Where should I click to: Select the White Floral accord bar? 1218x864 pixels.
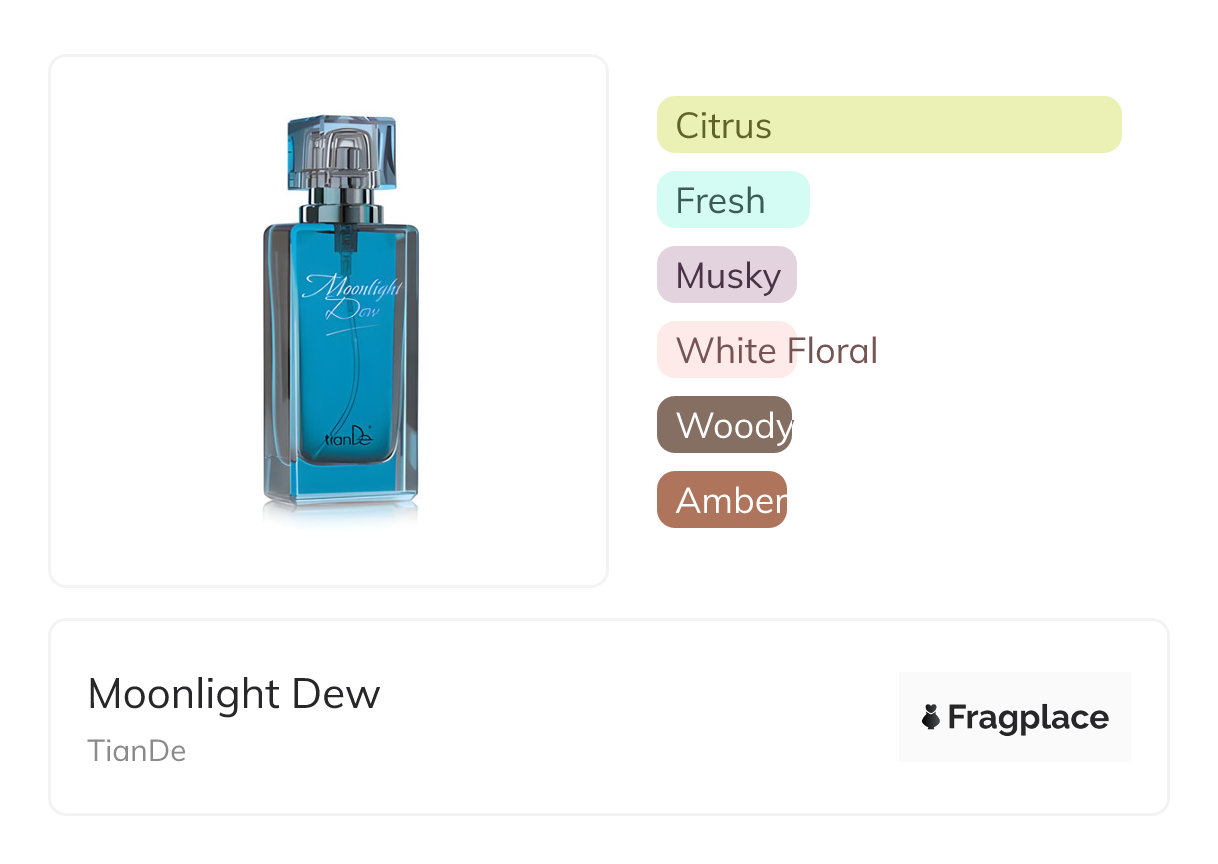[x=726, y=350]
